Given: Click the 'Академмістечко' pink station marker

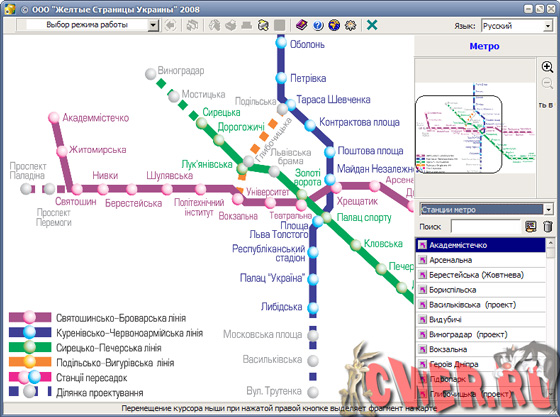Looking at the screenshot, I should 54,117.
